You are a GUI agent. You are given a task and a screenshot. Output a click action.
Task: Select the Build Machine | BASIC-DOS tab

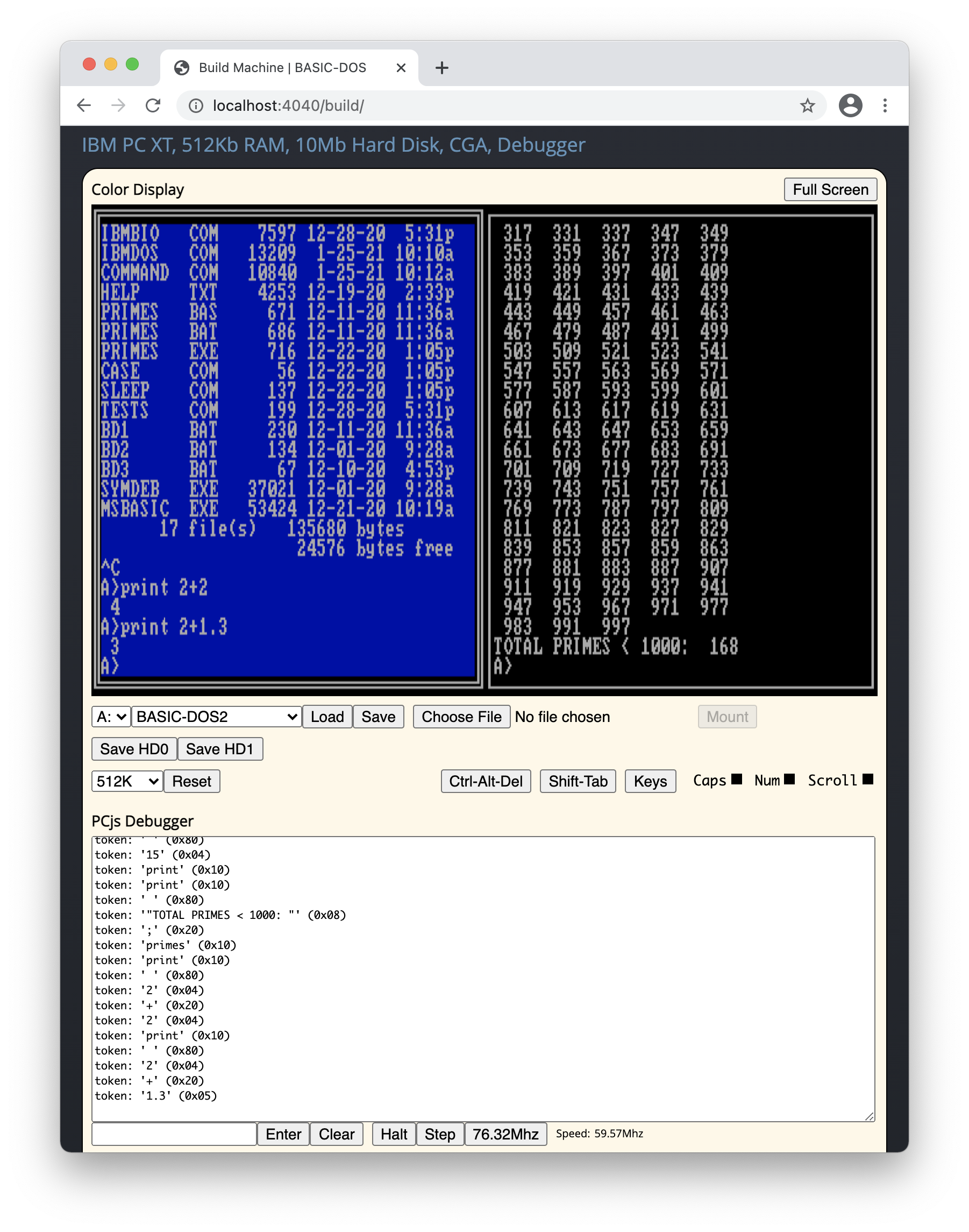click(289, 68)
